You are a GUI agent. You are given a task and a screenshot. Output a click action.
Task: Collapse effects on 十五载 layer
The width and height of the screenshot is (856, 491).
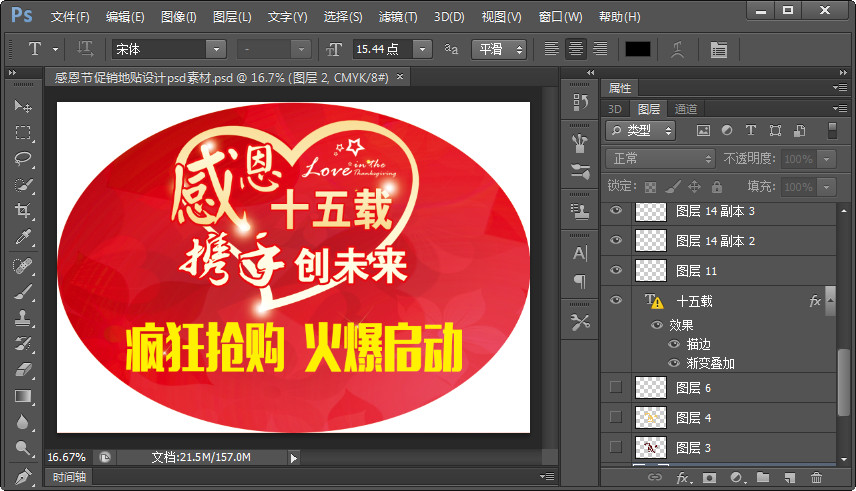tap(830, 300)
